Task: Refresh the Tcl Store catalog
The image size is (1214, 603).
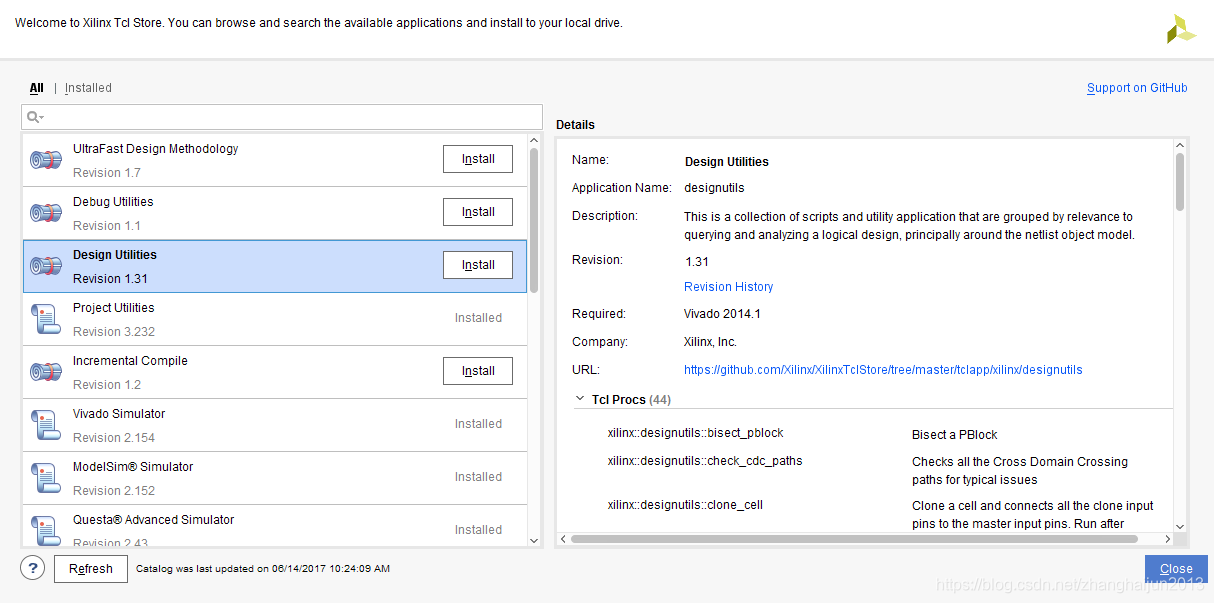Action: click(x=91, y=569)
